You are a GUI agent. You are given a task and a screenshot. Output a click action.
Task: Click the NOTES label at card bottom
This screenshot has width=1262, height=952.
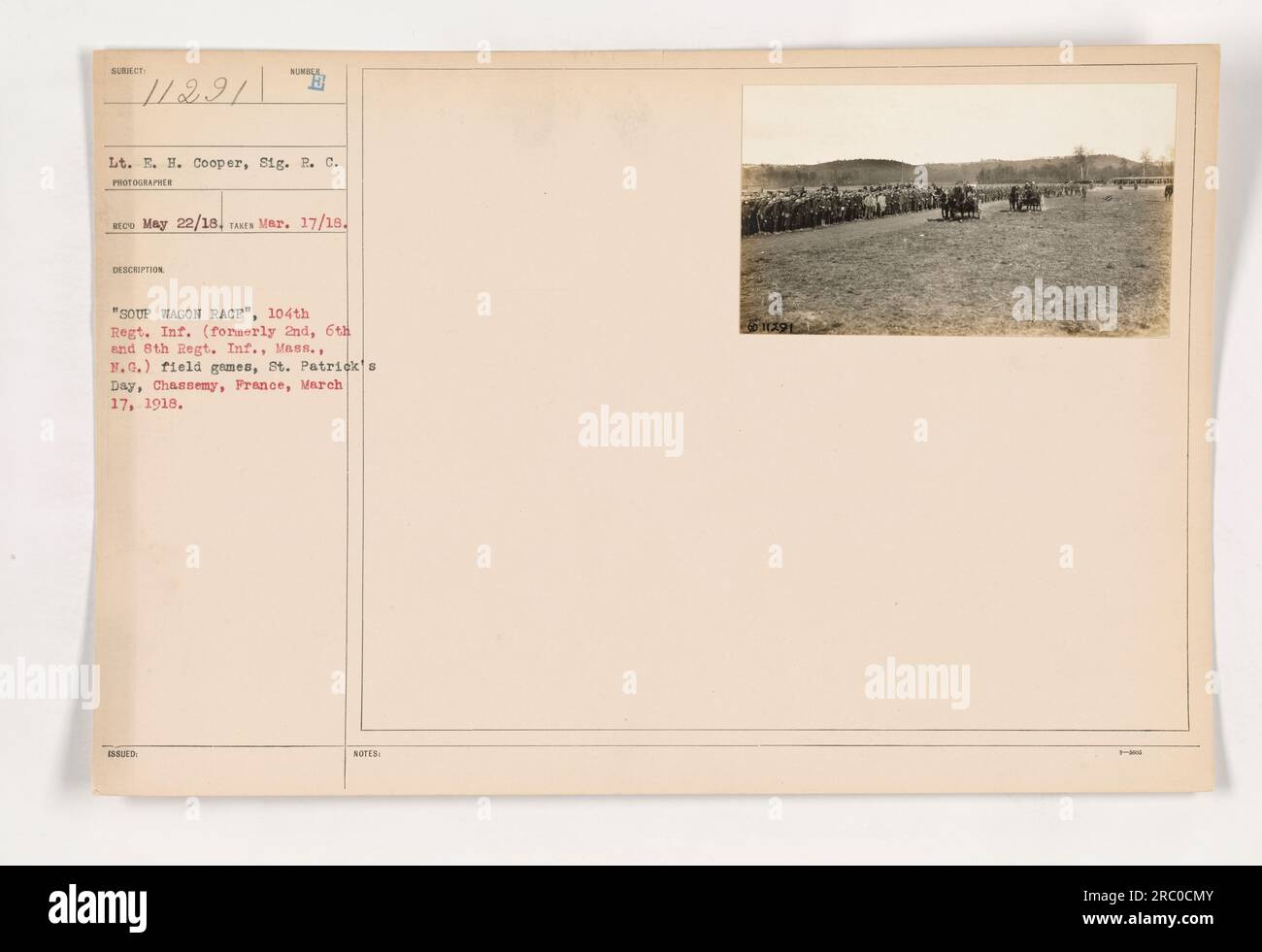pos(372,753)
